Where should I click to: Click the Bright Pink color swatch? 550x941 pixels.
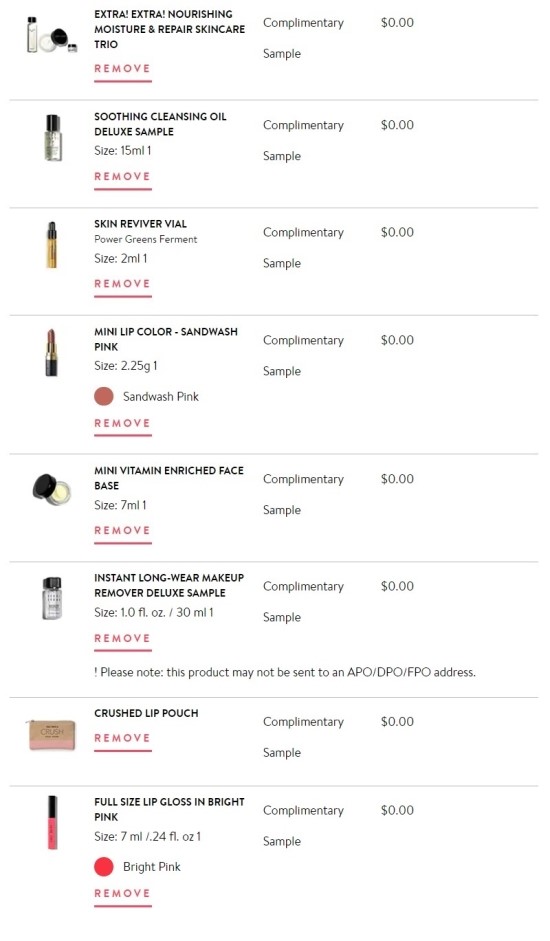click(104, 867)
